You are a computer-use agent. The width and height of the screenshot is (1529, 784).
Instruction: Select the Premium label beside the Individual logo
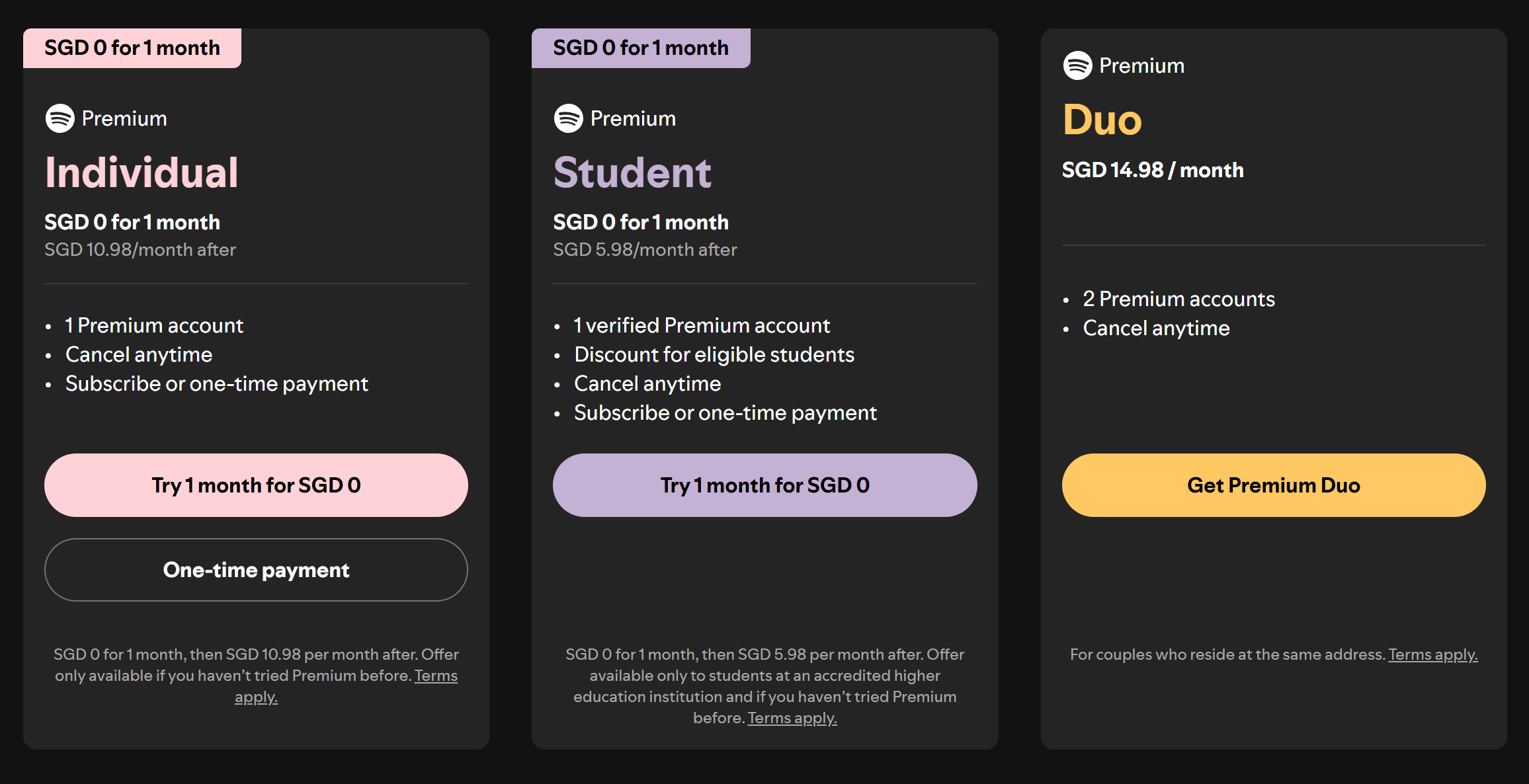pos(124,118)
